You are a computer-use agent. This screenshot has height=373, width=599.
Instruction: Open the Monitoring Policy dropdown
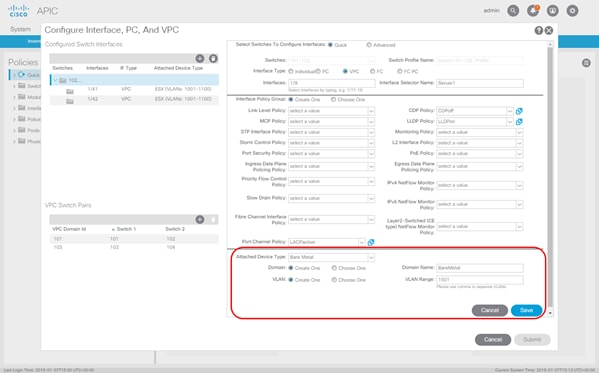pos(519,132)
